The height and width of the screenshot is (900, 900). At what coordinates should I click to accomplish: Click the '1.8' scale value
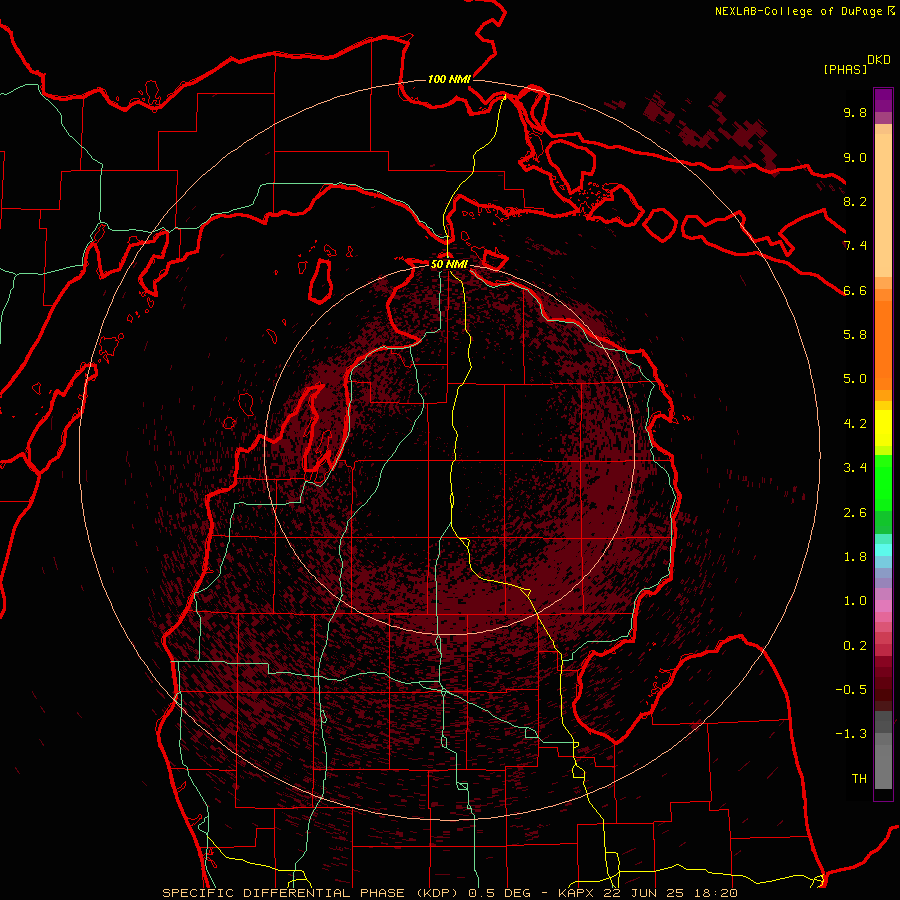[855, 557]
